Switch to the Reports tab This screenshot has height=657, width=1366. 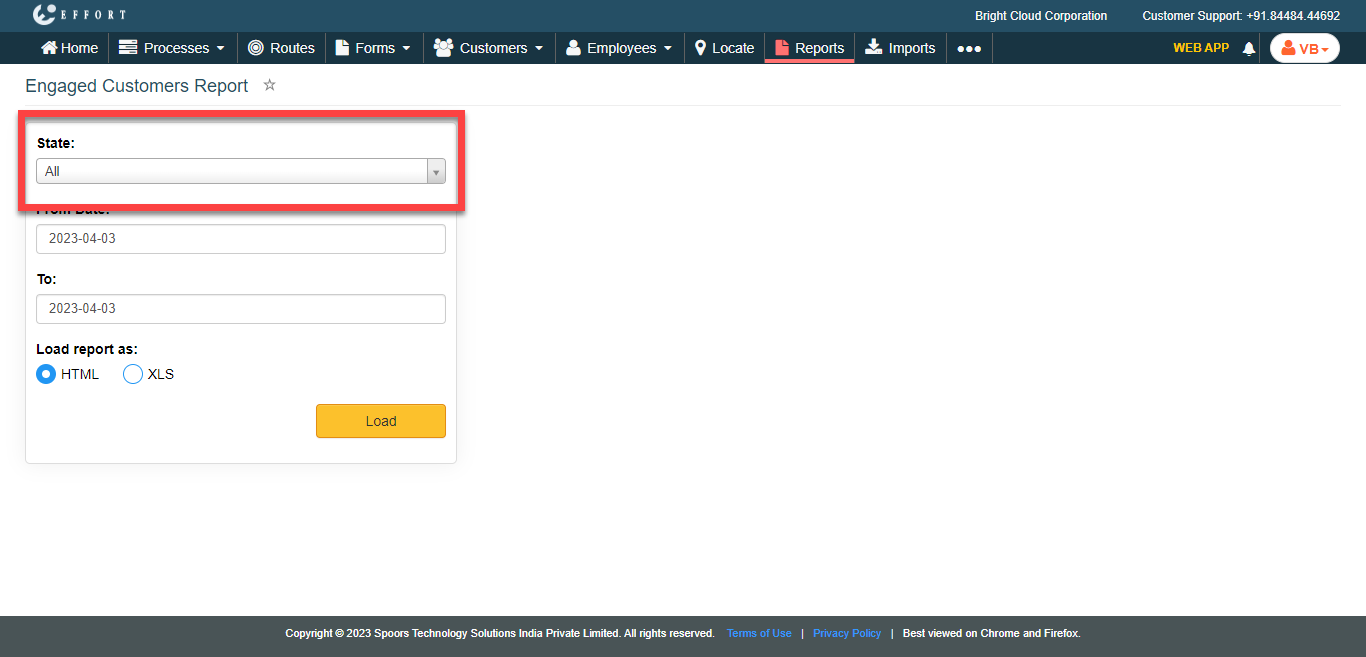(x=809, y=48)
